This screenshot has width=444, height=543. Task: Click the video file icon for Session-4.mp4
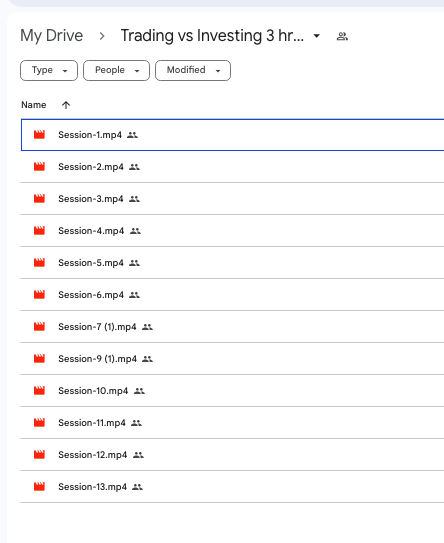pyautogui.click(x=39, y=231)
